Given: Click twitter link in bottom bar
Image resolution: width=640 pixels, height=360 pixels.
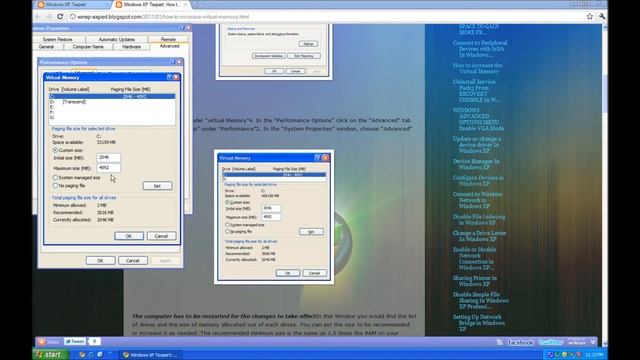Looking at the screenshot, I should [551, 342].
